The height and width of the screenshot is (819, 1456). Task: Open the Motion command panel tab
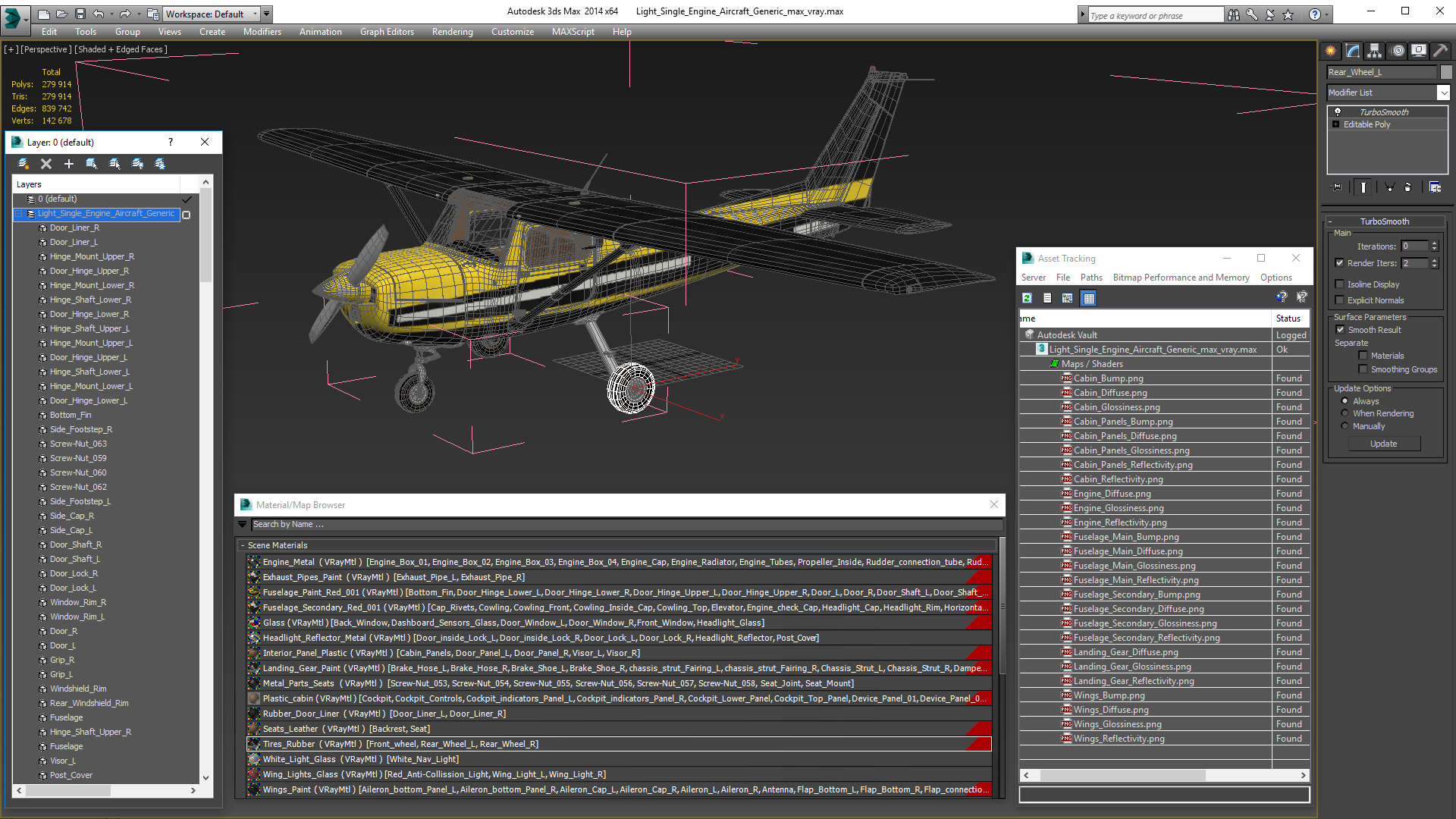pyautogui.click(x=1398, y=51)
